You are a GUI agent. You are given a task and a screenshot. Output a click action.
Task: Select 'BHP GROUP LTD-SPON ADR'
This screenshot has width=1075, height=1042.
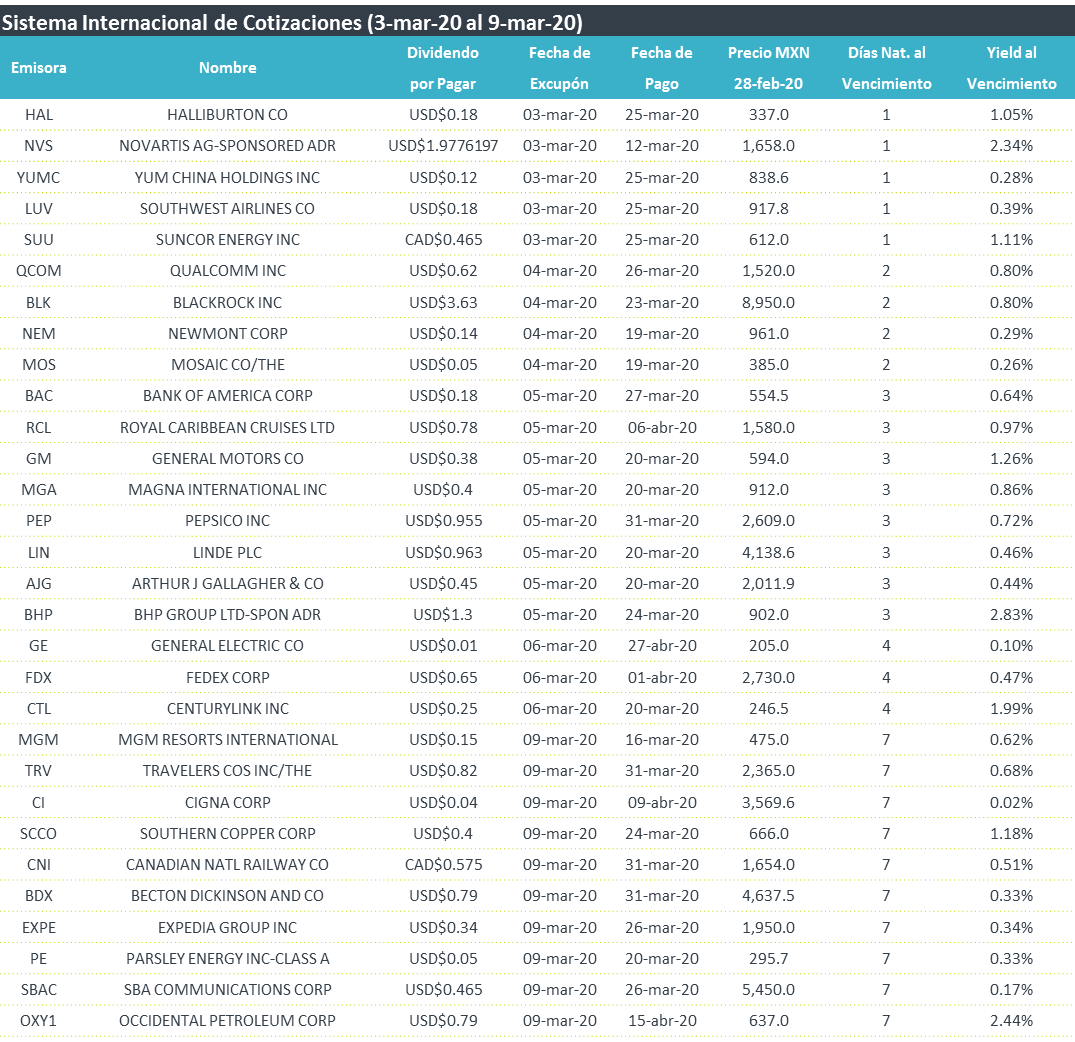coord(228,615)
